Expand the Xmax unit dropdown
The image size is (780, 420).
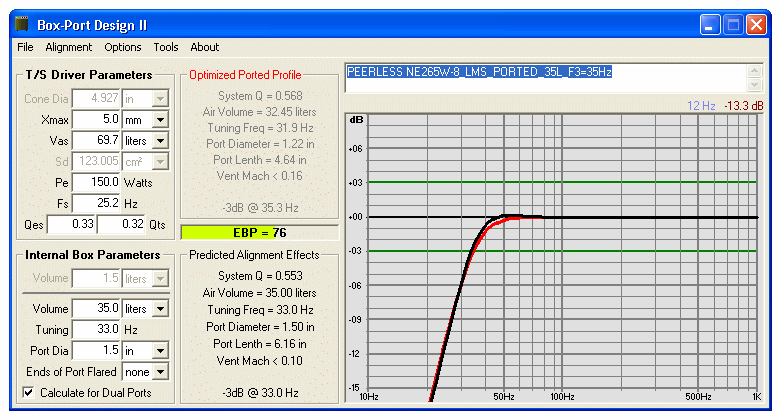160,120
